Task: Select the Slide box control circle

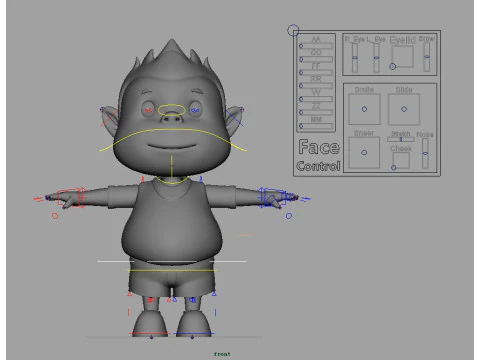Action: pyautogui.click(x=404, y=109)
